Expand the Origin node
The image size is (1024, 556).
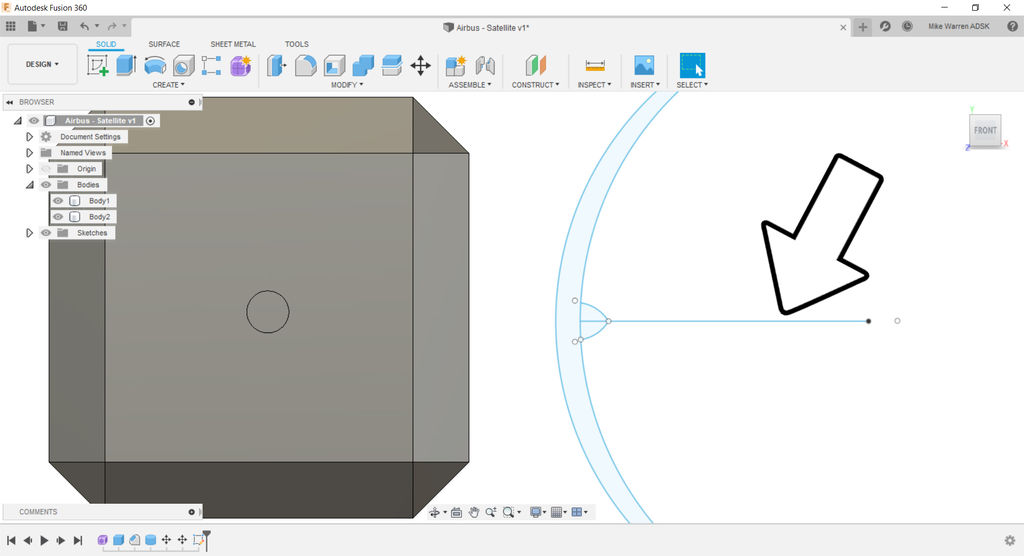[x=29, y=169]
